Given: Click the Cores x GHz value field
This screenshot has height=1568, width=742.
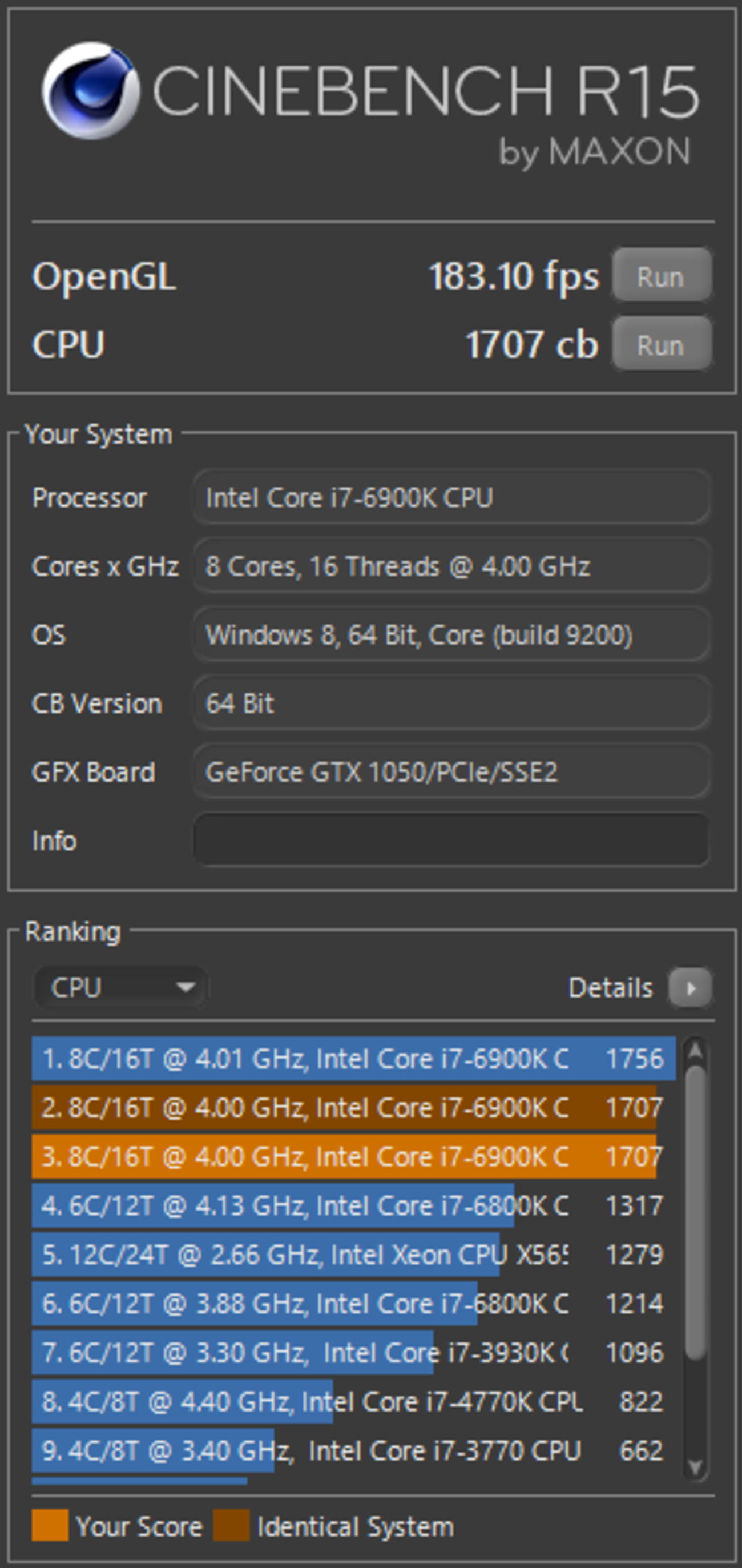Looking at the screenshot, I should coord(451,566).
